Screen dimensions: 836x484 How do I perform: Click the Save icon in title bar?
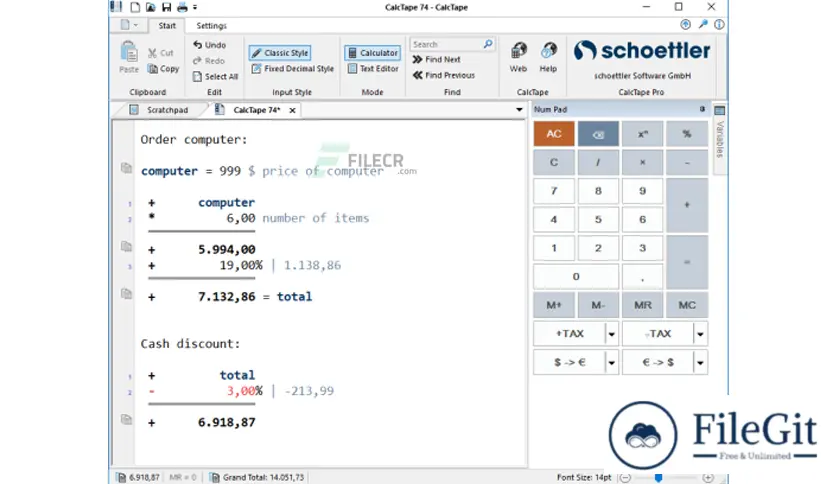coord(166,7)
